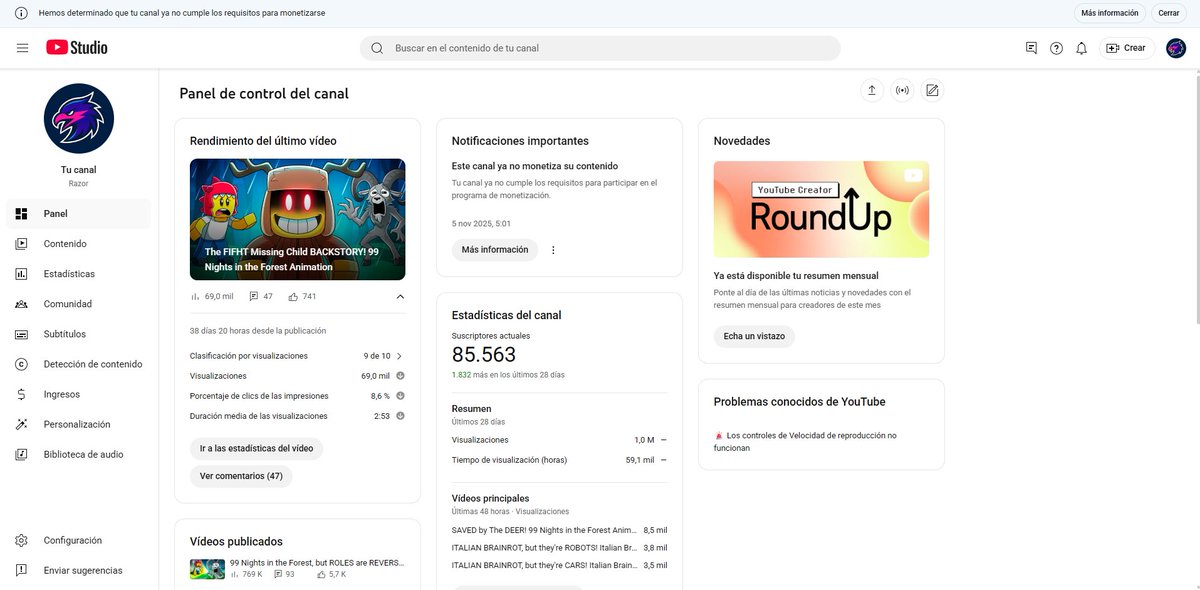Dismiss the banner with Cerrar
1200x590 pixels.
coord(1169,13)
